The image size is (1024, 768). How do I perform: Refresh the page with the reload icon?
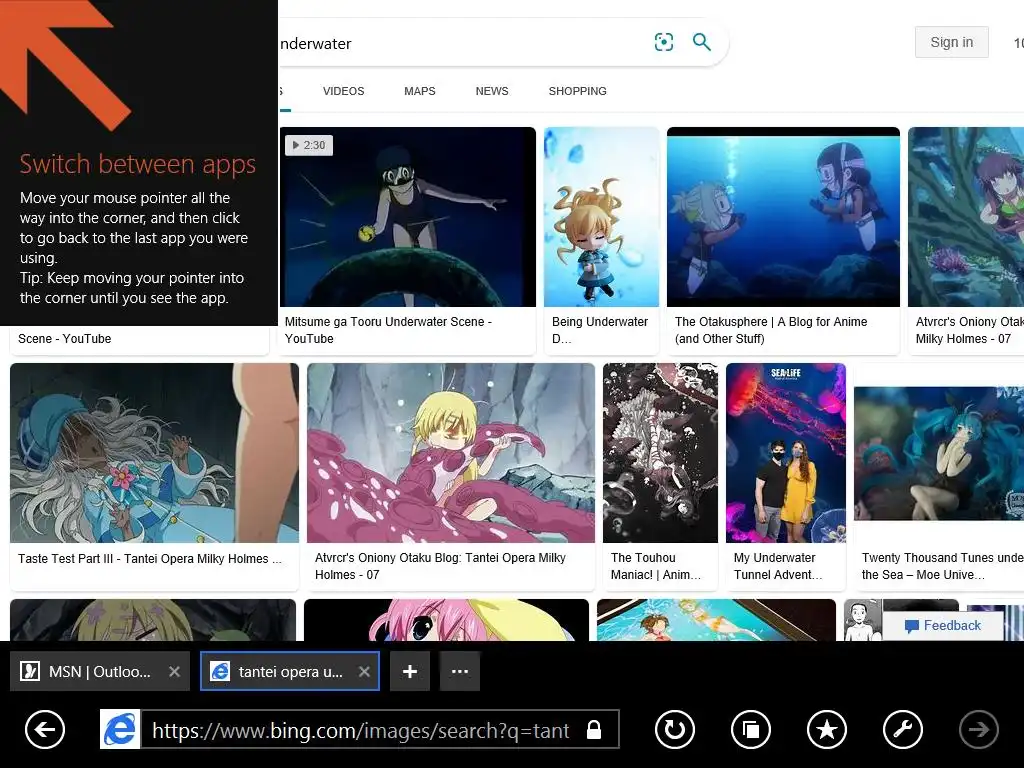coord(675,729)
